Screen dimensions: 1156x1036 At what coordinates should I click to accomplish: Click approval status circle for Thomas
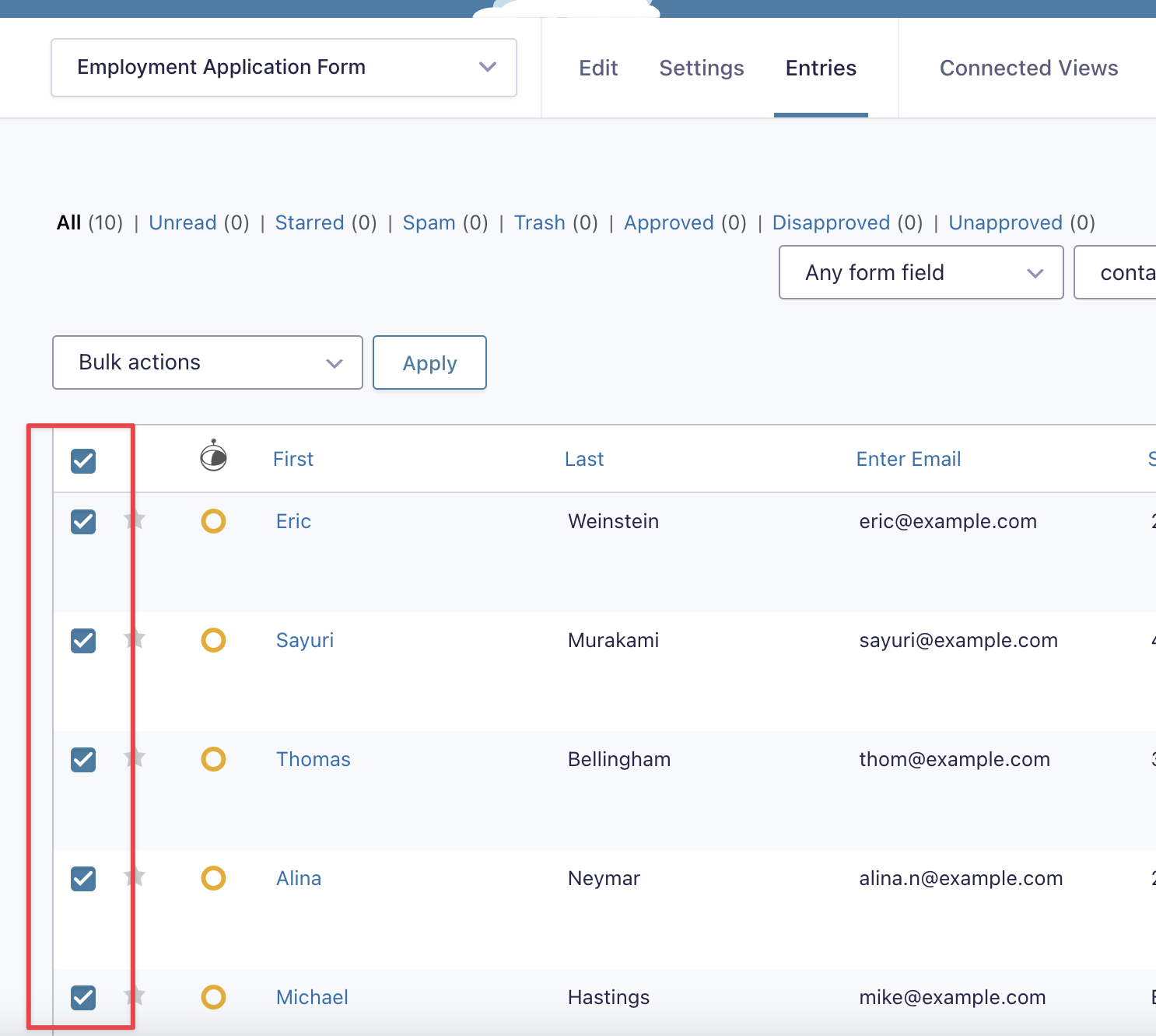213,759
